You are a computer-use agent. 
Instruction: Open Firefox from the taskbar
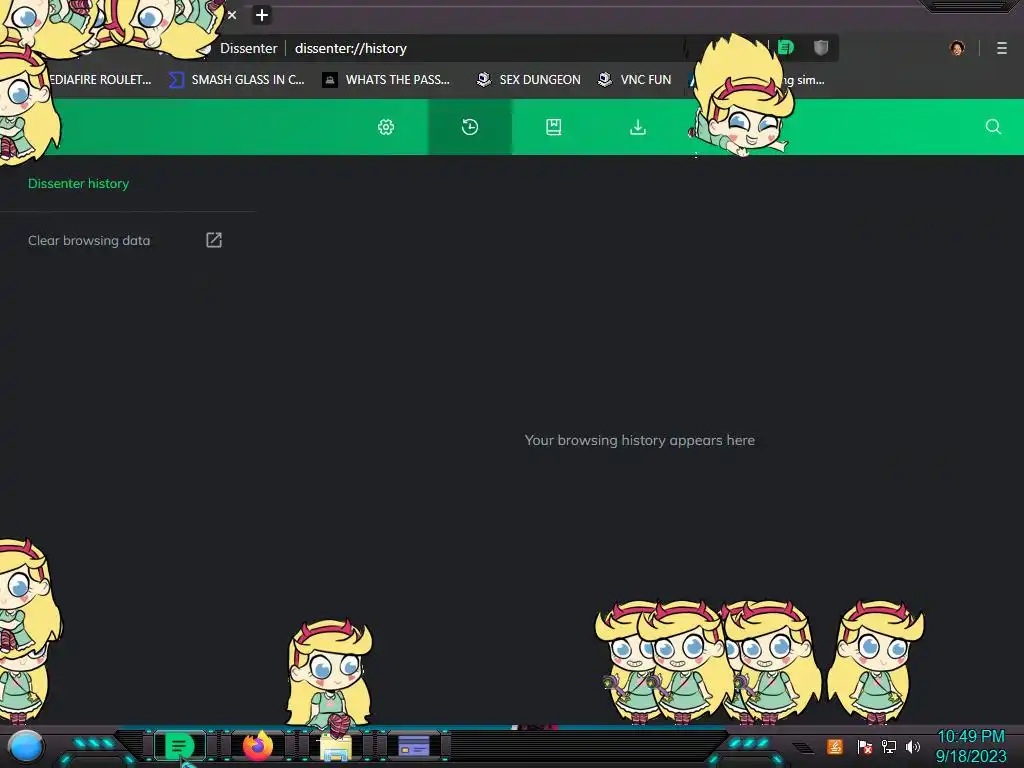click(258, 746)
